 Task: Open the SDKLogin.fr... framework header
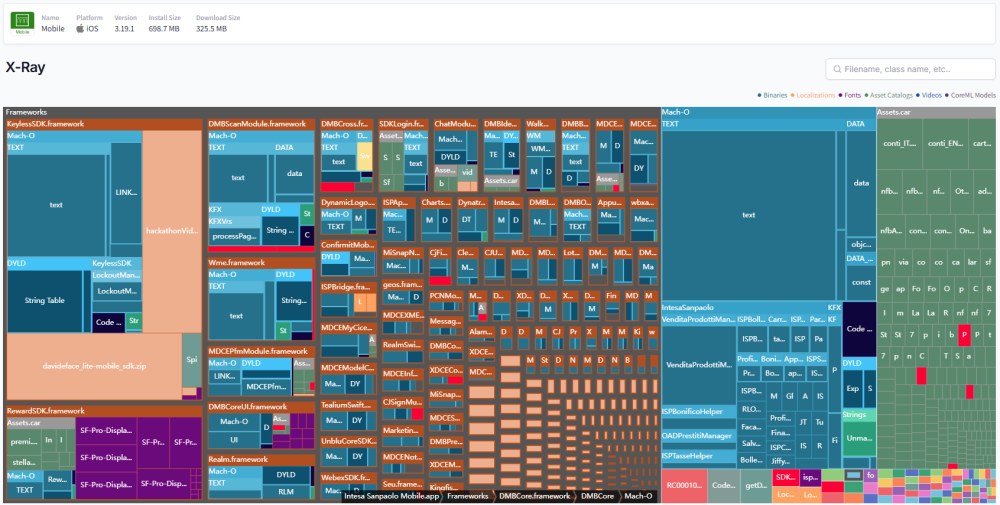coord(403,124)
